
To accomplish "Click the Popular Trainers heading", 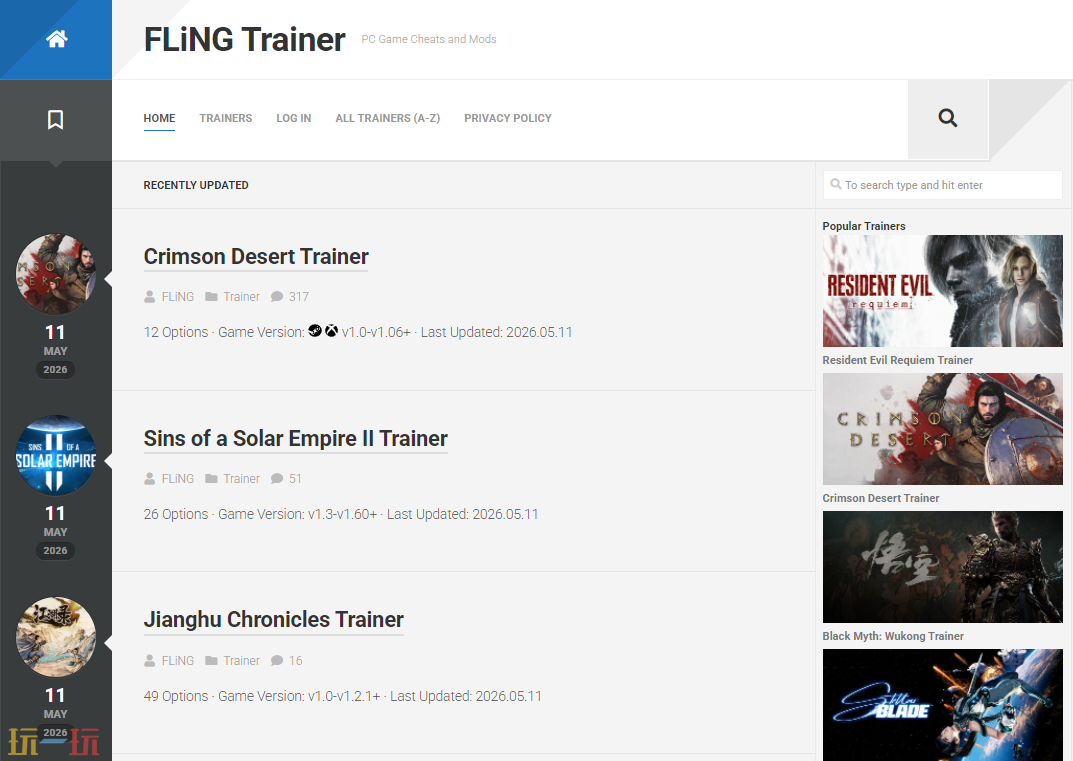I will point(864,226).
